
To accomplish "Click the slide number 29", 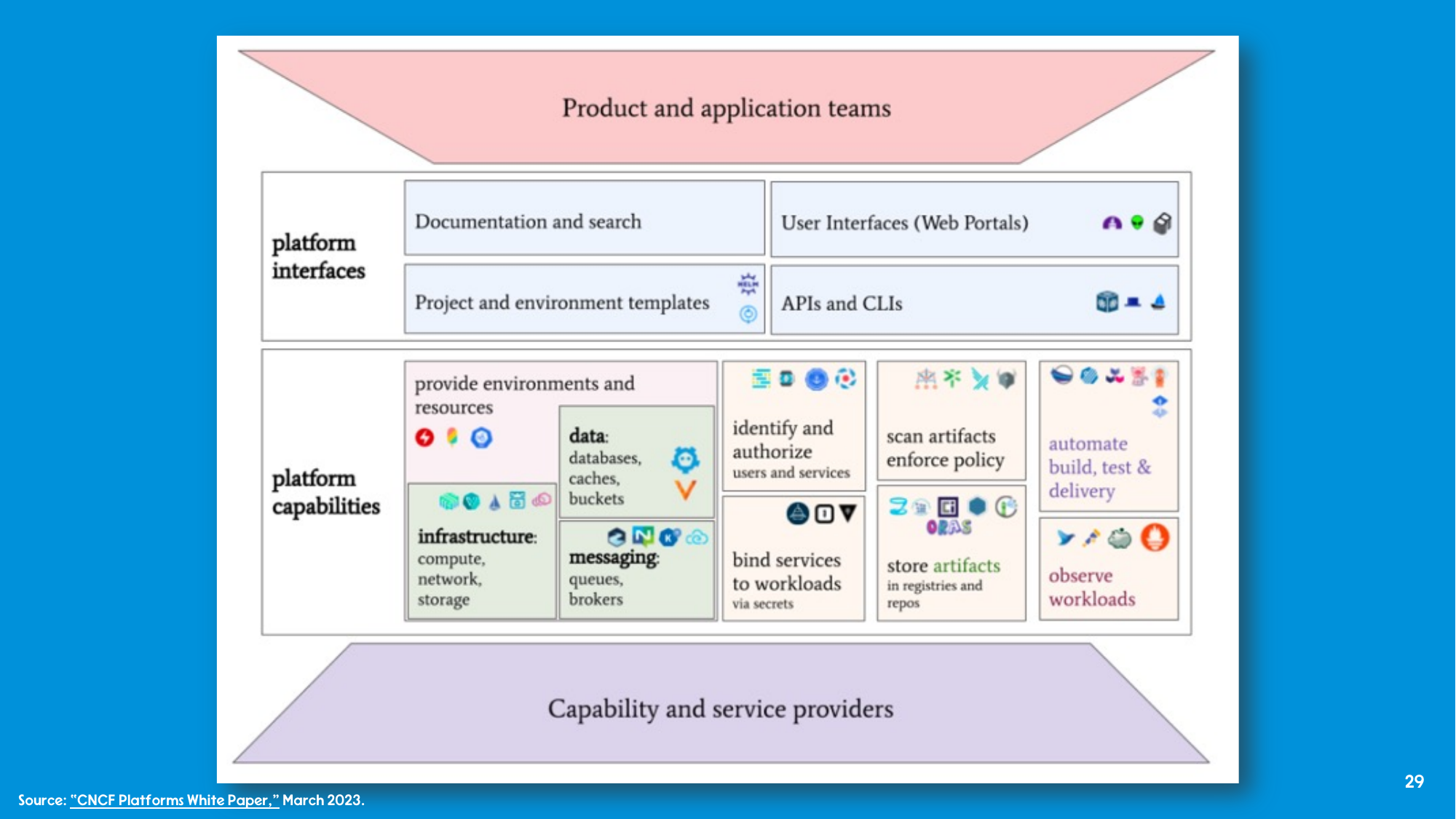I will point(1414,781).
